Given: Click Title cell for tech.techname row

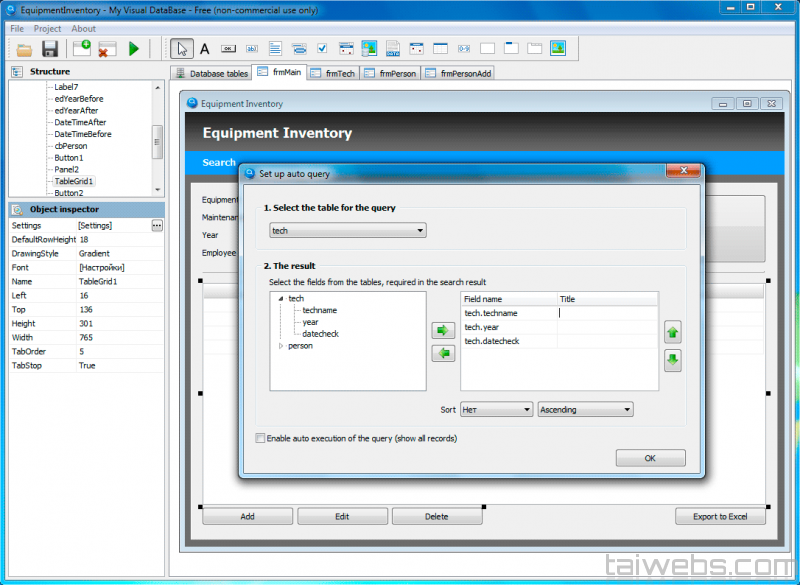Looking at the screenshot, I should [607, 313].
